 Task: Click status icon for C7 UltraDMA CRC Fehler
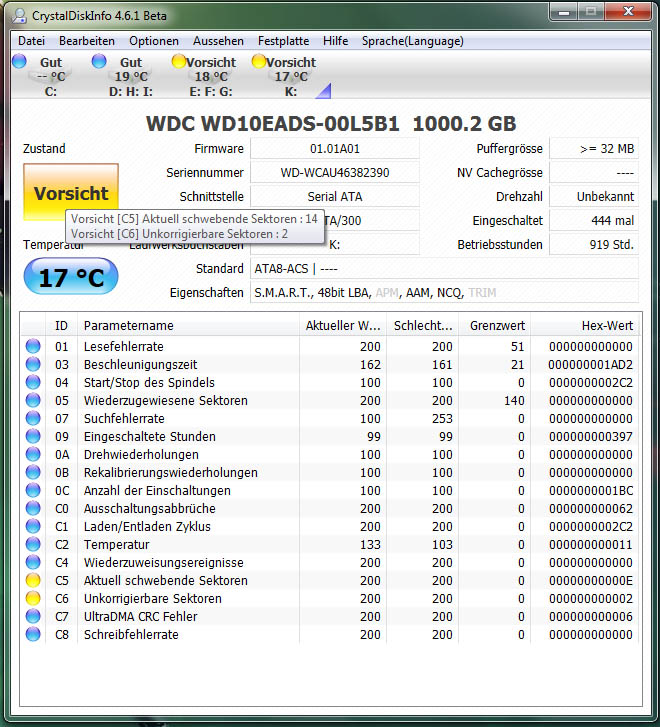coord(33,616)
